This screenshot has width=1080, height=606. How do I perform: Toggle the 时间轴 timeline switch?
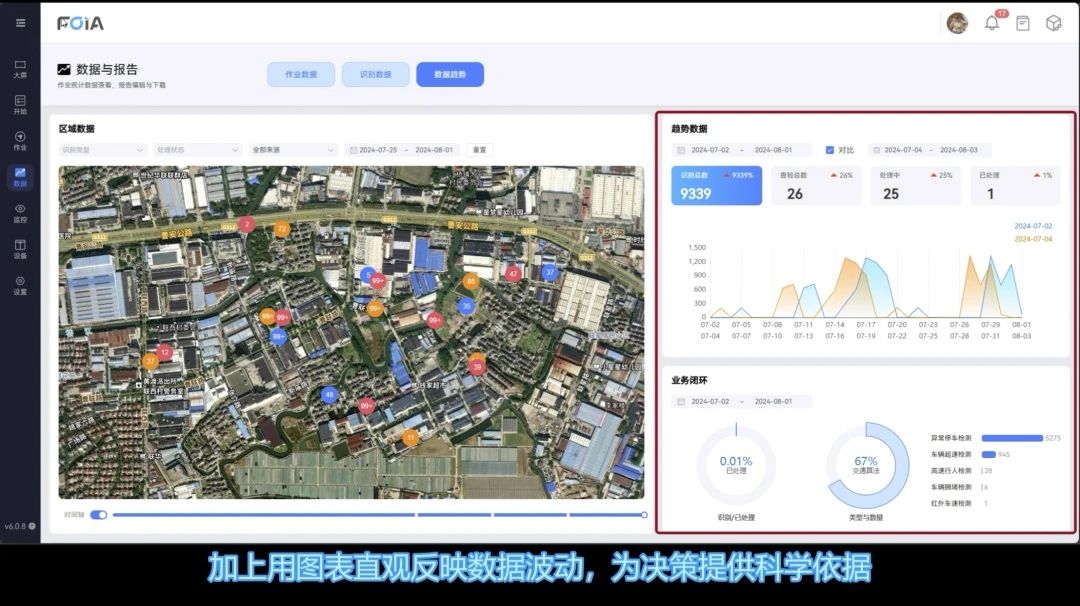click(x=98, y=515)
